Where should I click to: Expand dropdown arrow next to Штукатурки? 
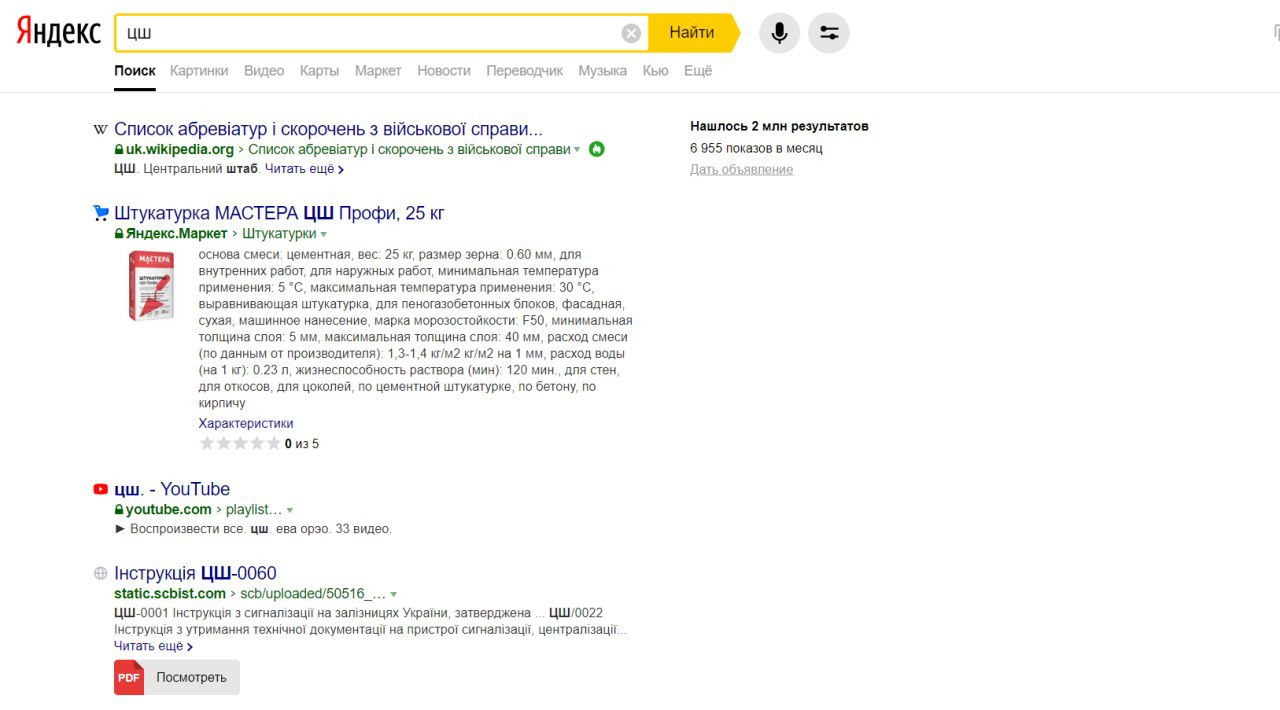323,234
